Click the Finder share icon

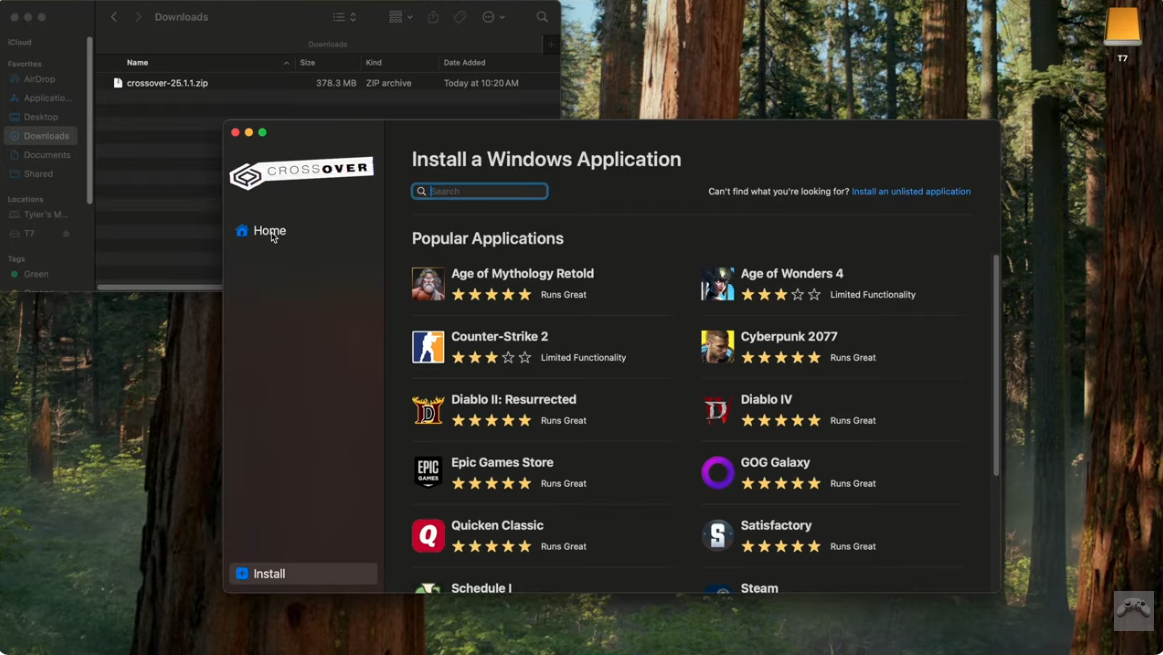(x=433, y=17)
